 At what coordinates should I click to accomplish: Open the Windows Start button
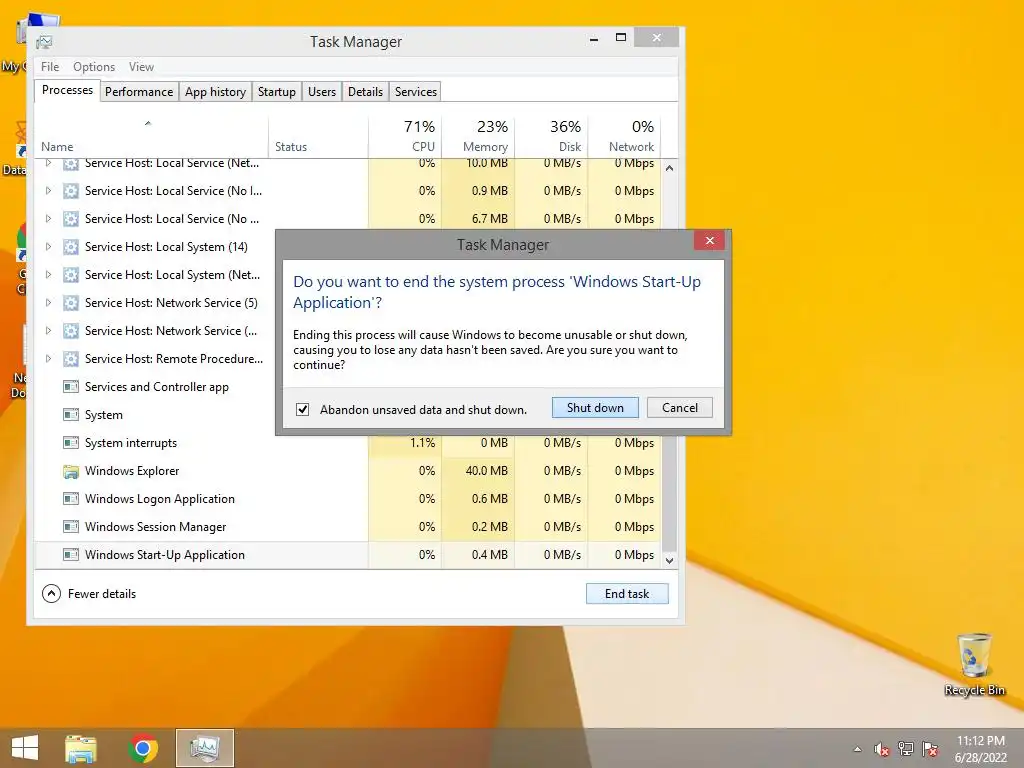tap(25, 748)
